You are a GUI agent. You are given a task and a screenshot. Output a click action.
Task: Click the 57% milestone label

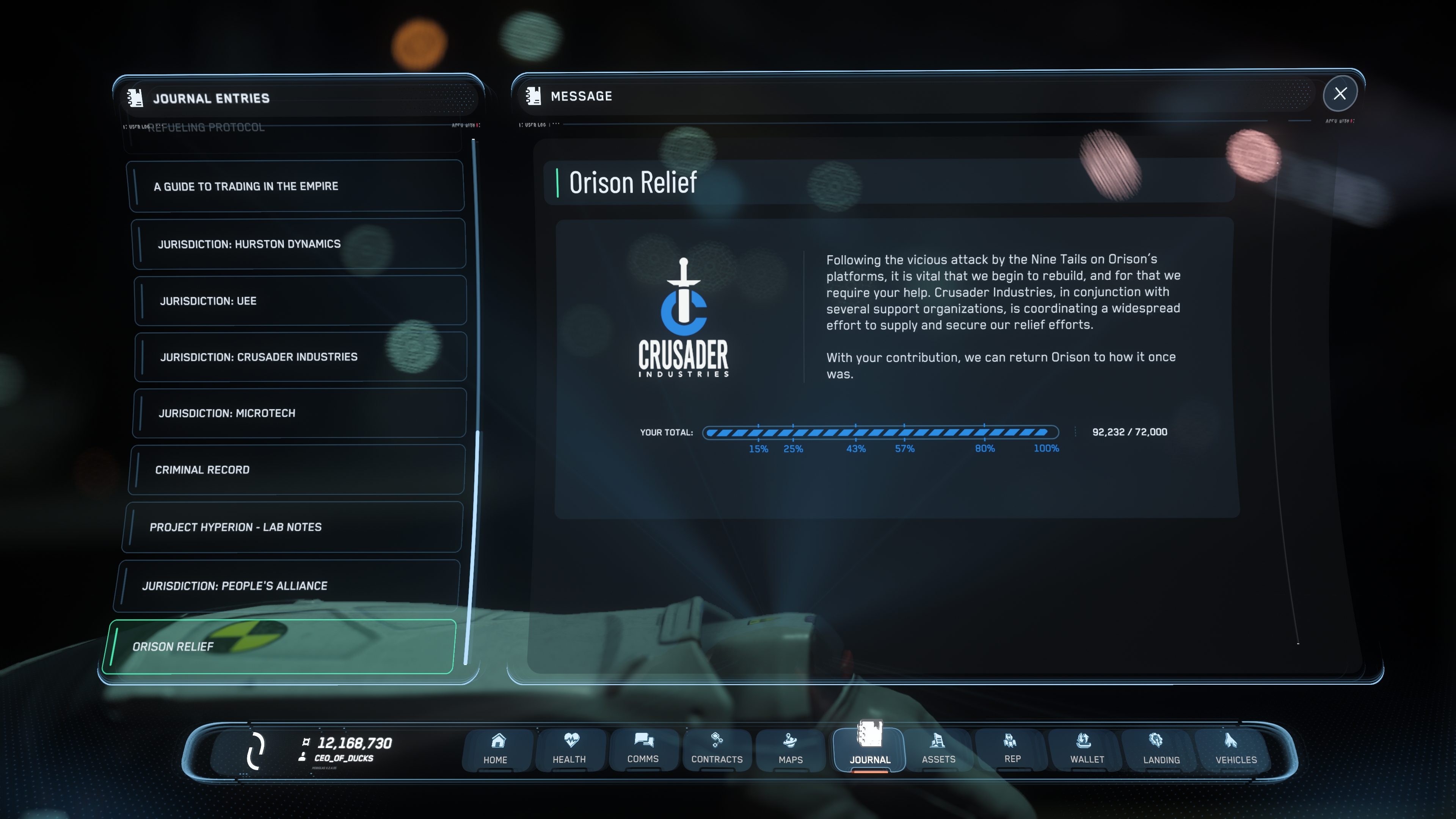(x=904, y=449)
